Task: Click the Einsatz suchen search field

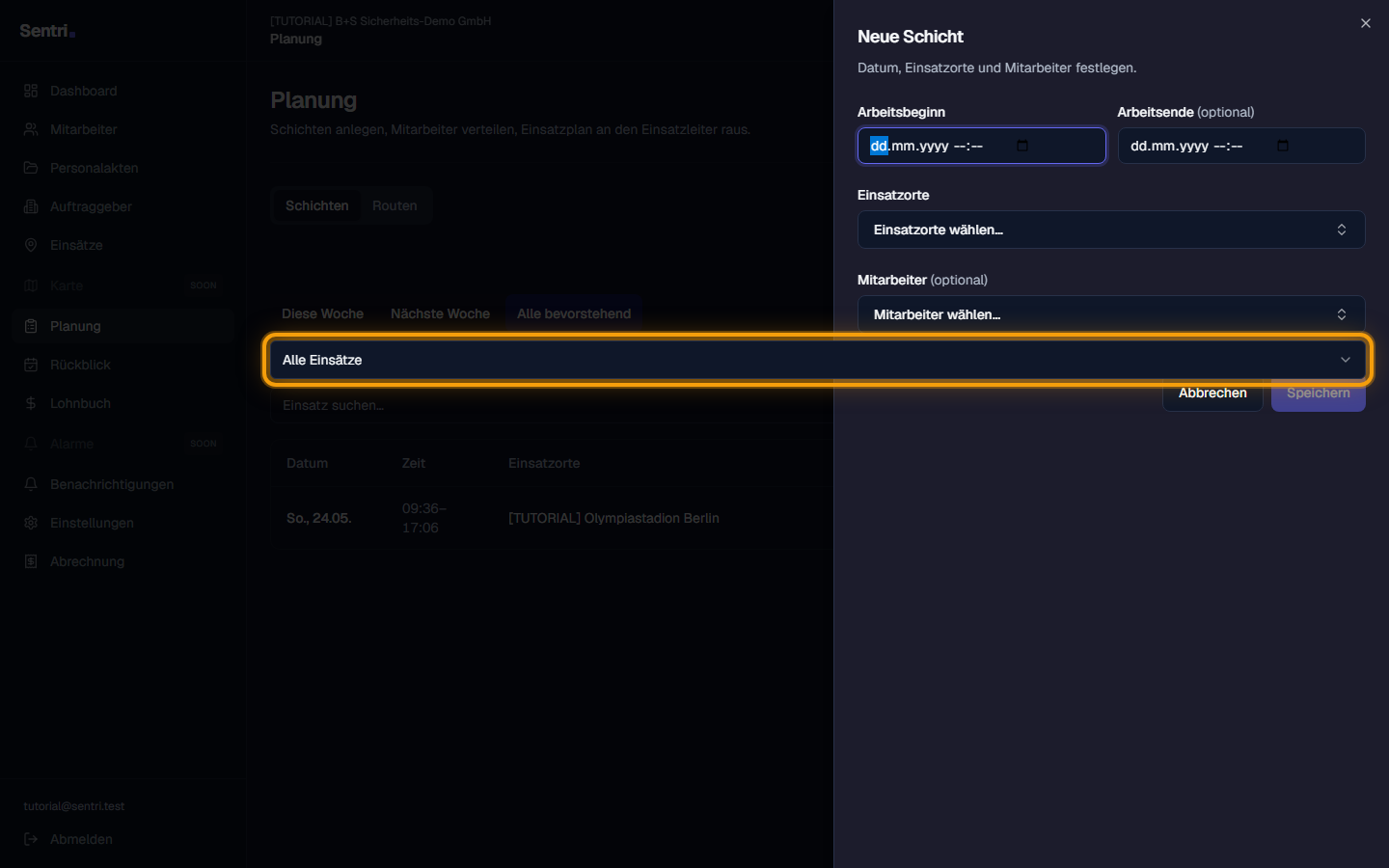Action: pos(551,405)
